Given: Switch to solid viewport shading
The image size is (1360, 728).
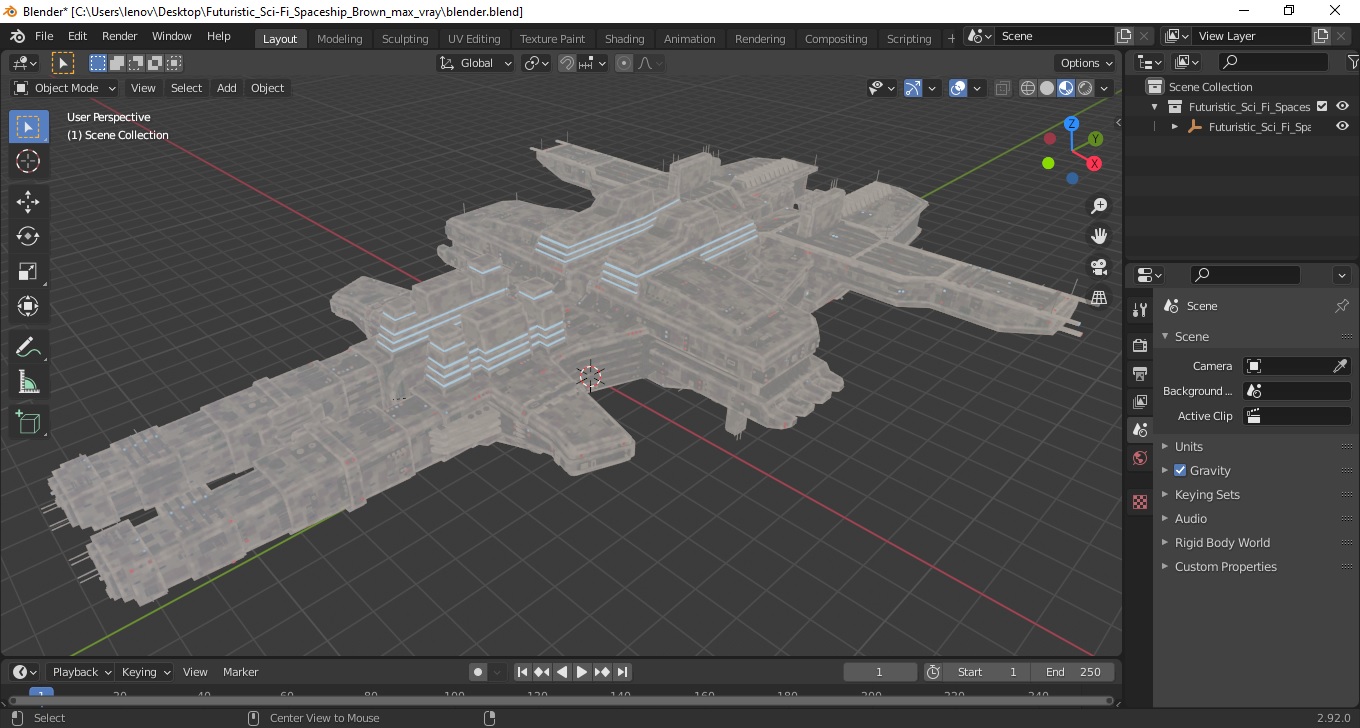Looking at the screenshot, I should click(x=1047, y=88).
